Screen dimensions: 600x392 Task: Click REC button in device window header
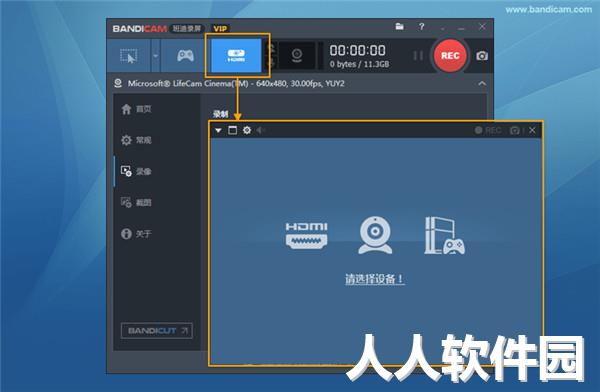488,130
